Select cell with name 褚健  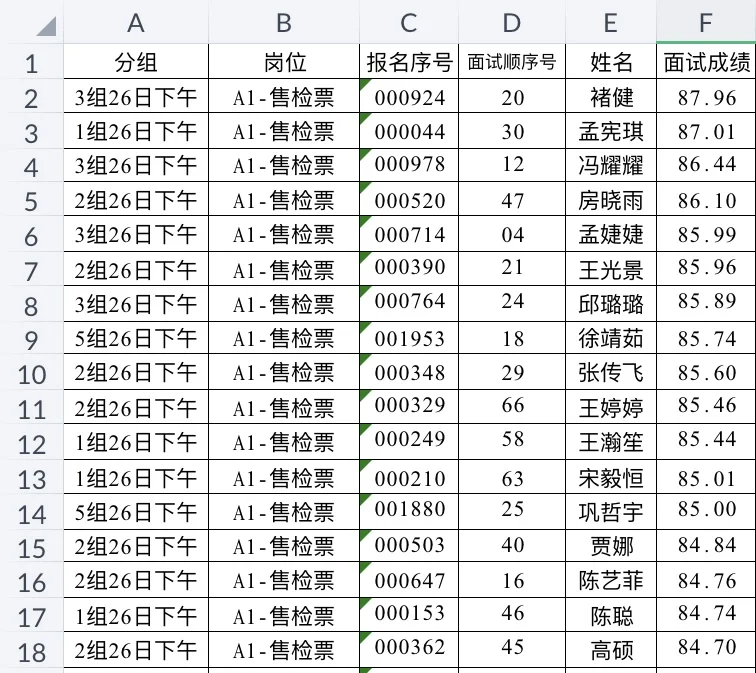611,96
